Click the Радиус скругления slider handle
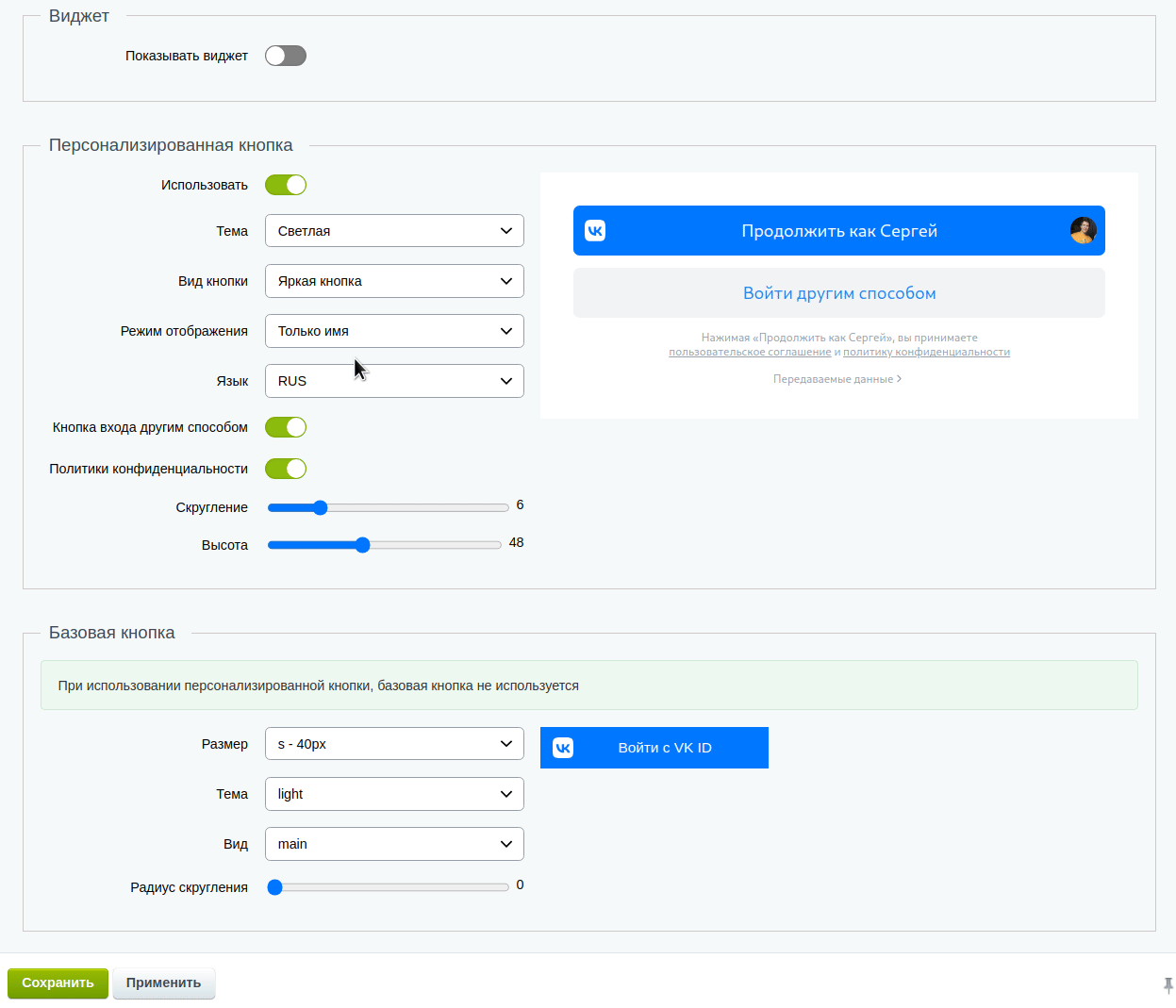 (x=275, y=886)
